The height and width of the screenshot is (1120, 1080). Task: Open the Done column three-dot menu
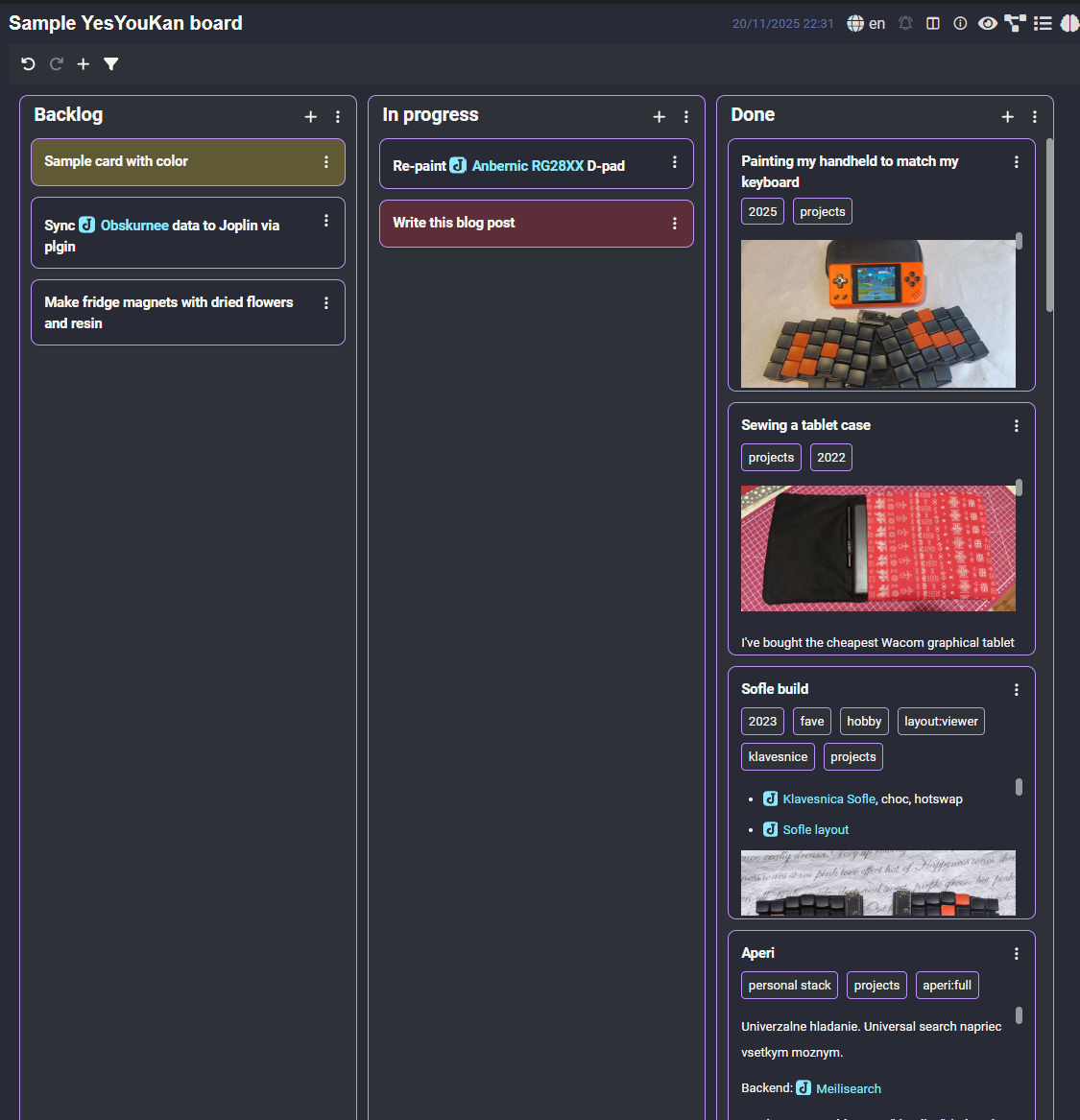tap(1034, 117)
